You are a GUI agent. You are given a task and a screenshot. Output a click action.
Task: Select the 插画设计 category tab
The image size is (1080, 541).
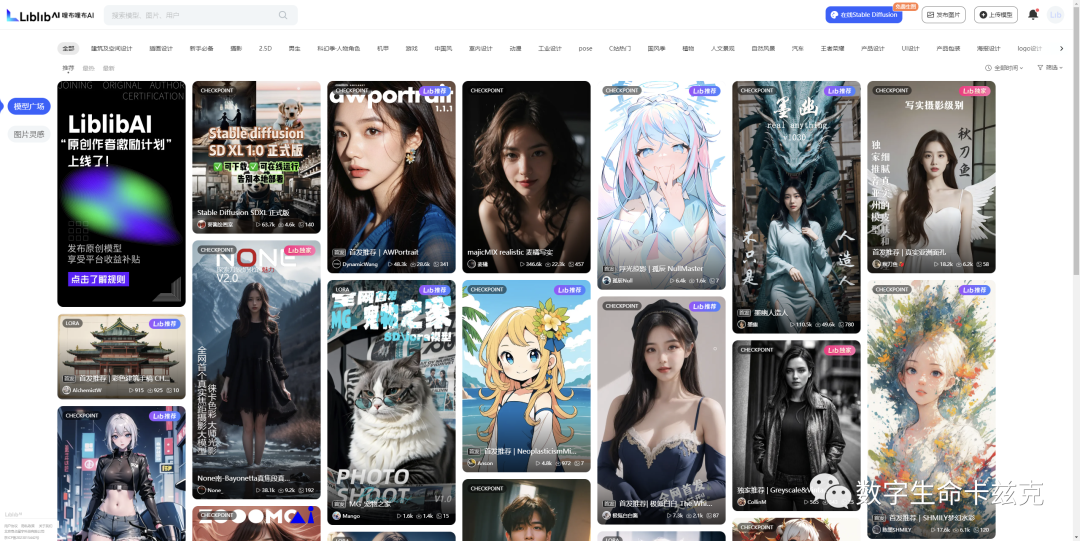coord(161,48)
